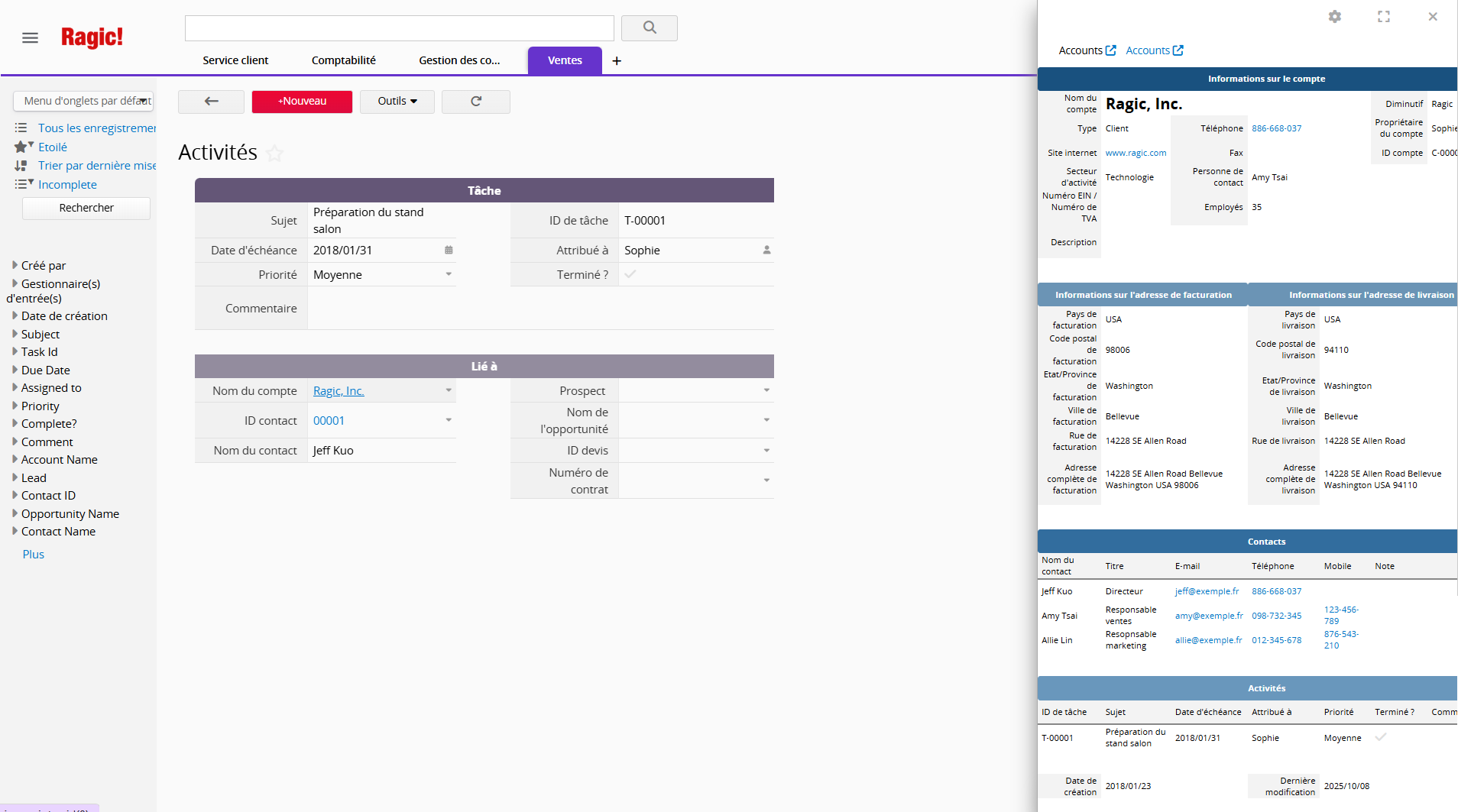The height and width of the screenshot is (812, 1458).
Task: Toggle the Terminé ? checkbox
Action: pos(630,274)
